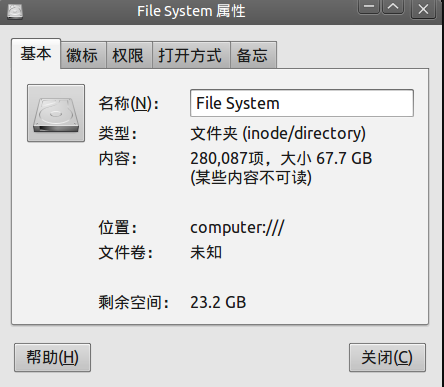Viewport: 444px width, 387px height.
Task: Click the hard drive icon button to change the custom icon
Action: (x=56, y=113)
